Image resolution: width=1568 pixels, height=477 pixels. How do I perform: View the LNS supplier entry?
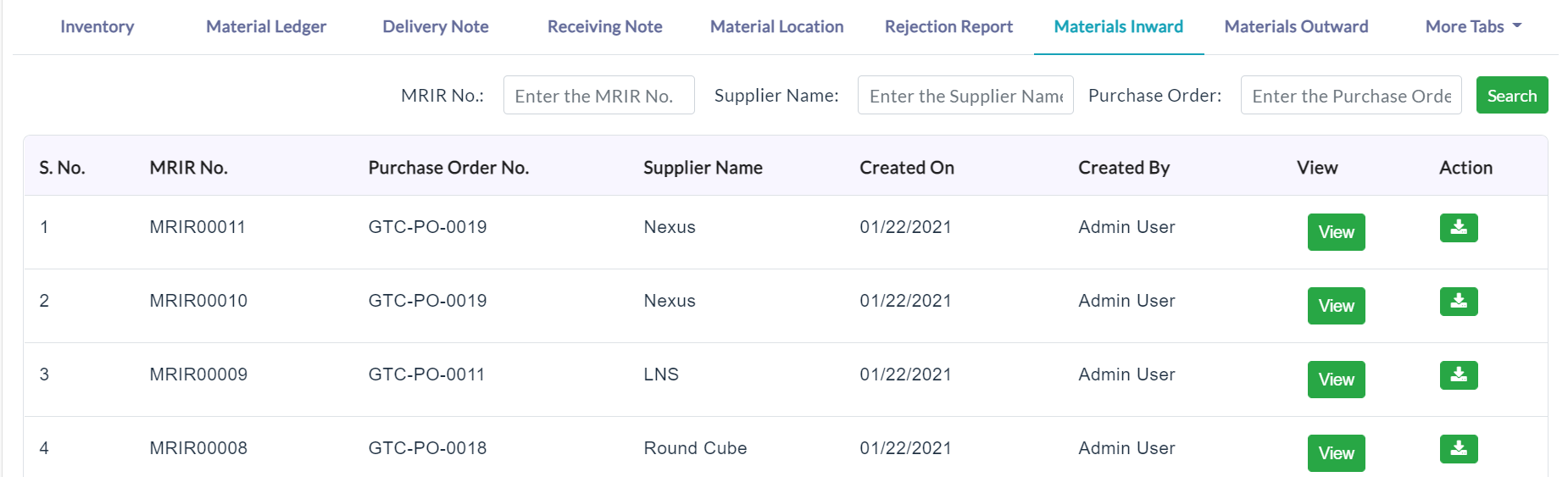click(x=1336, y=380)
